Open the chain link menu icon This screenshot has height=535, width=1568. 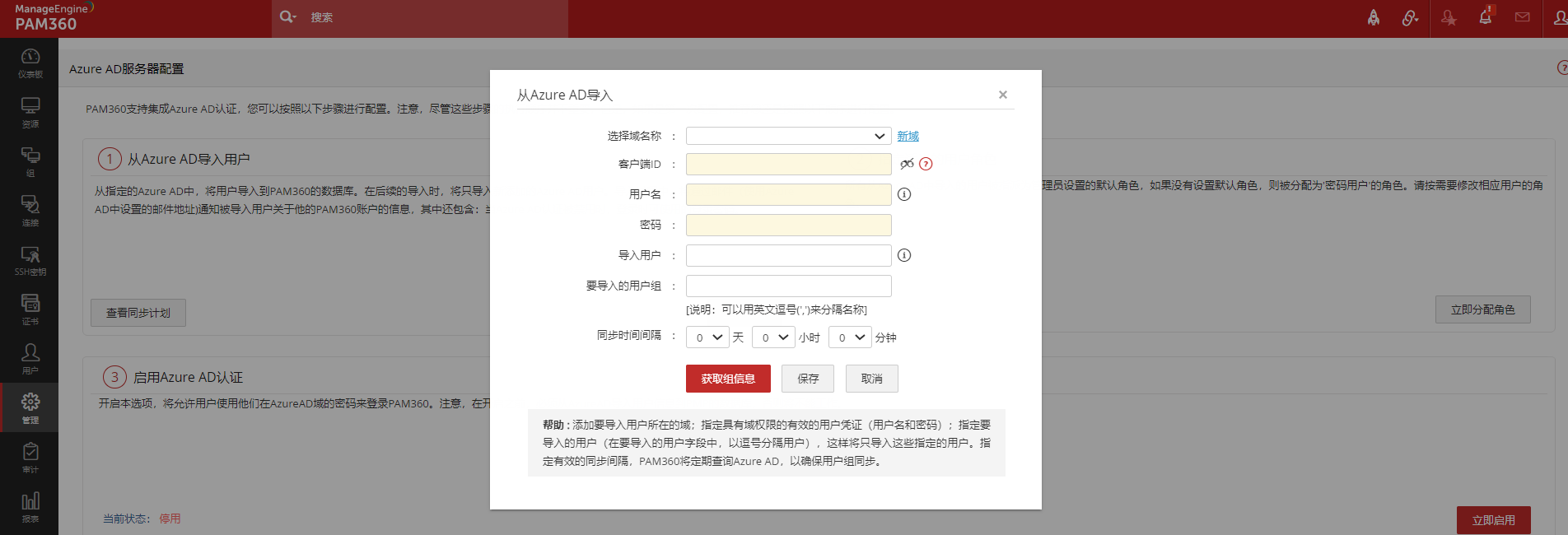click(1411, 17)
